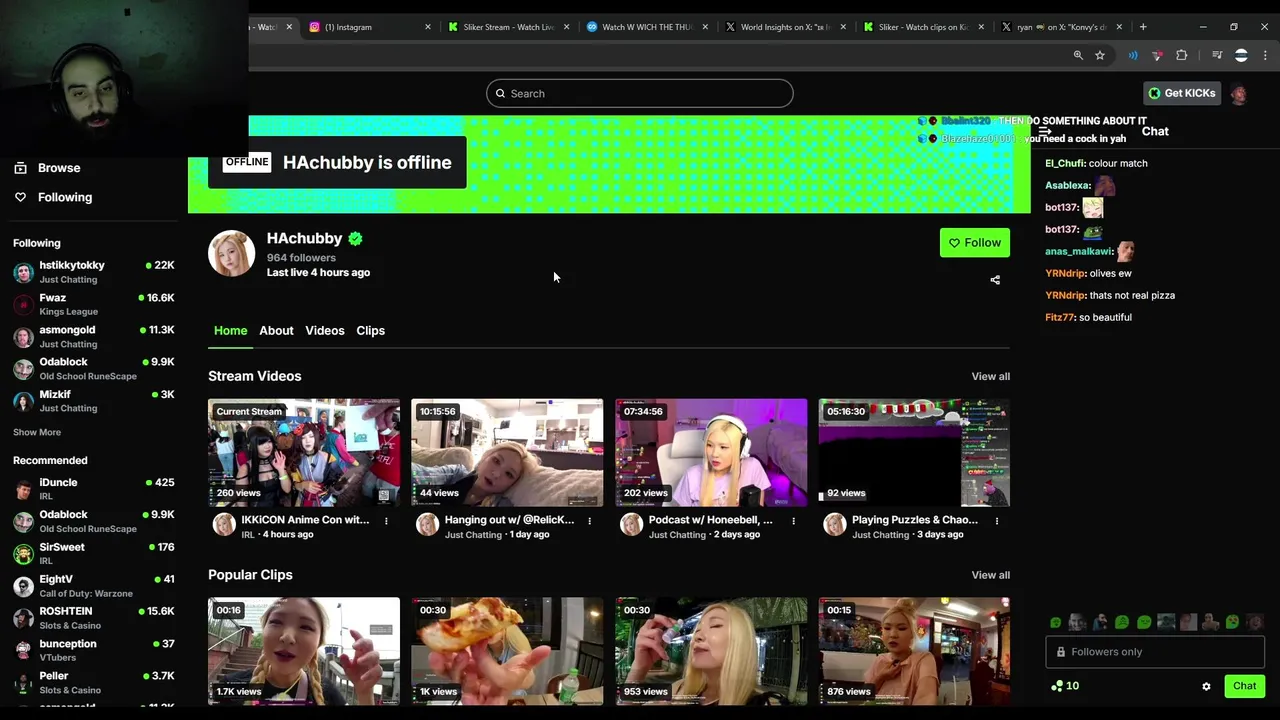Open EightV Call of Duty channel
The width and height of the screenshot is (1280, 720).
[94, 586]
